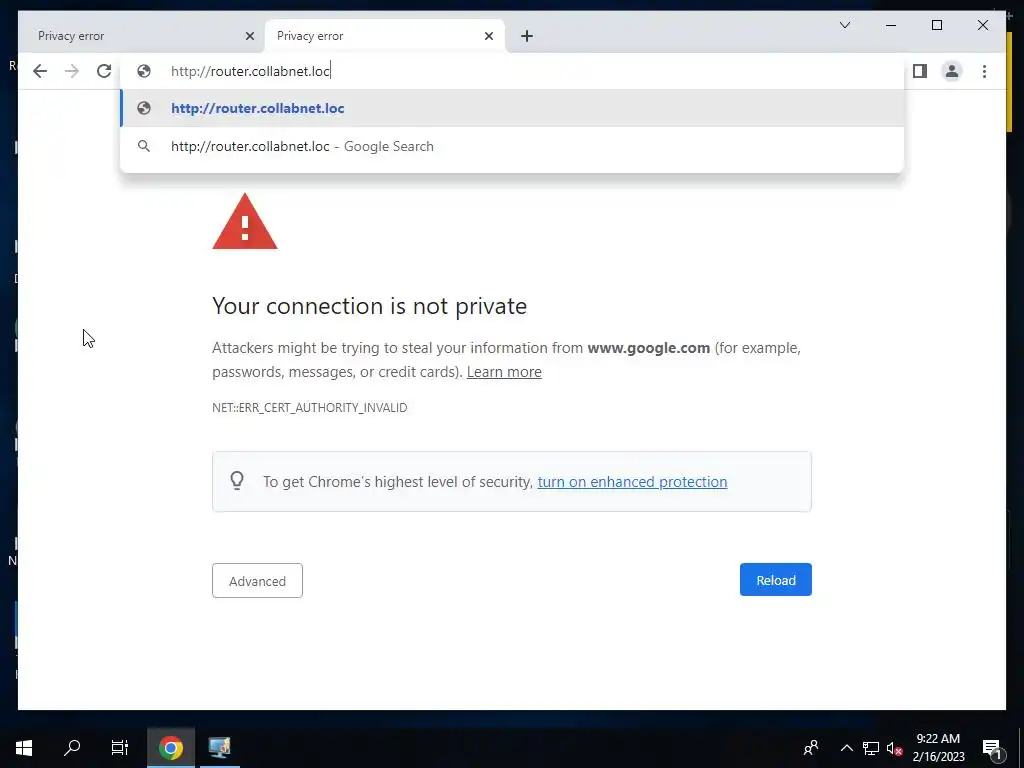Open the side panel icon in the toolbar
1024x768 pixels.
click(920, 71)
